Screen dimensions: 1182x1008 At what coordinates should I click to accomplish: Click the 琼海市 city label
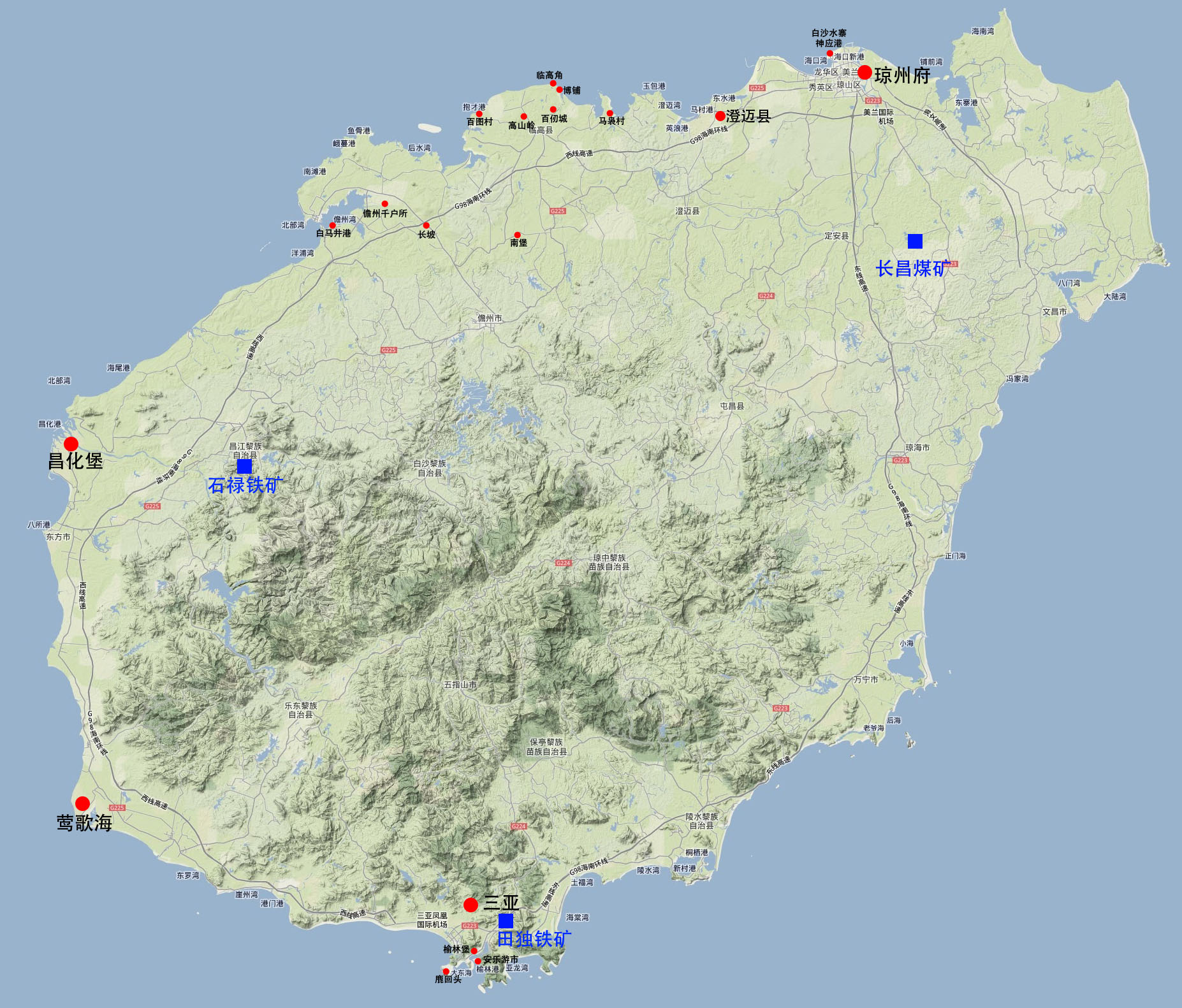[x=917, y=448]
